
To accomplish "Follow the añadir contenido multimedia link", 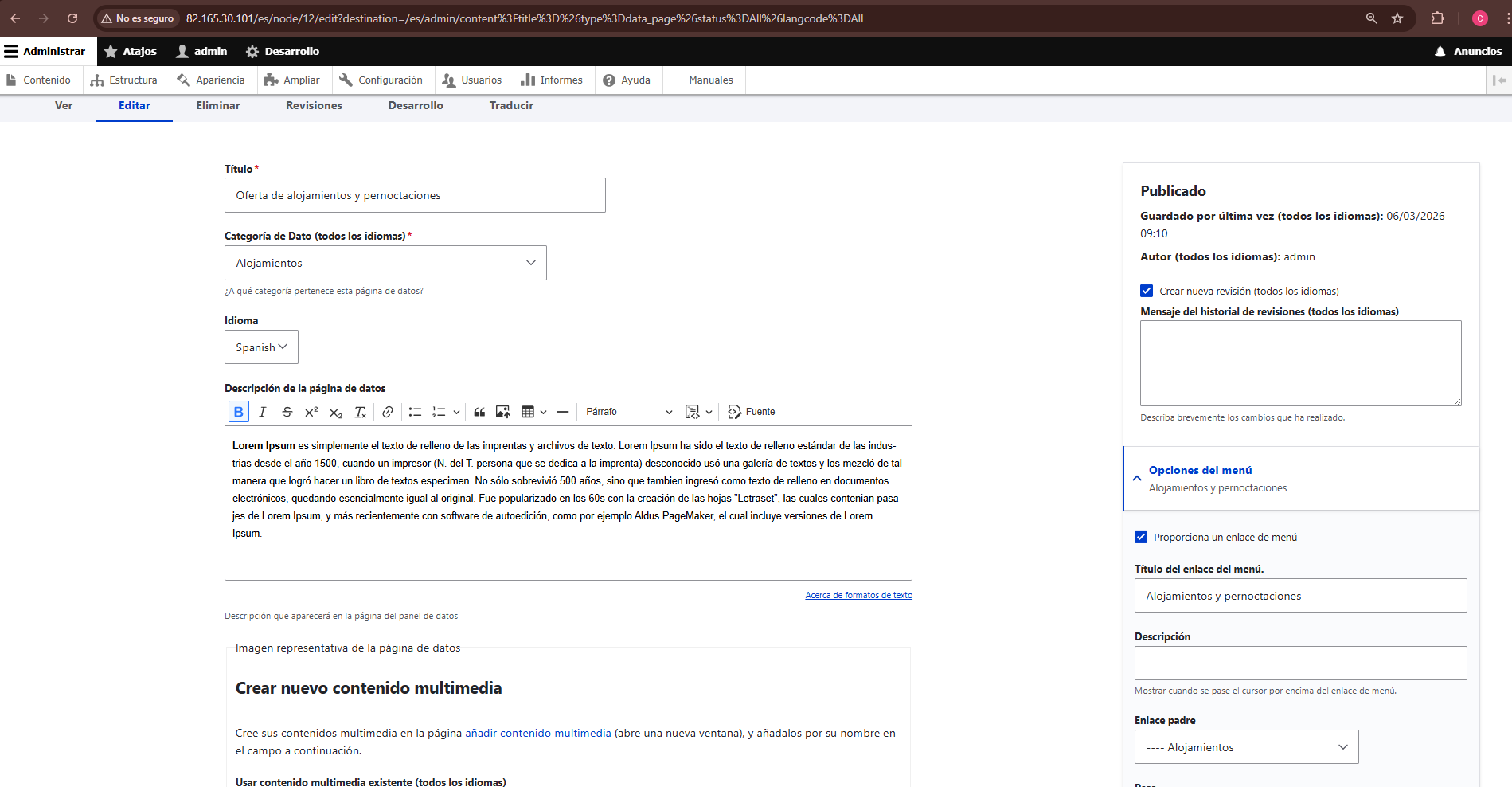I will [538, 733].
